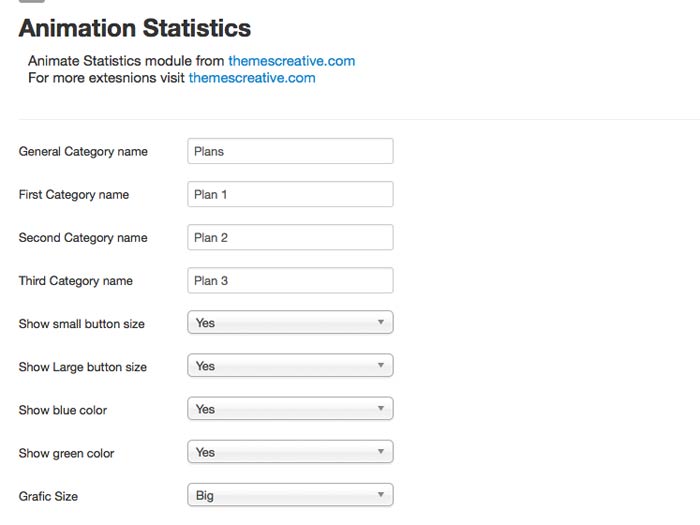Screen dimensions: 700x525
Task: Expand the Show green color dropdown
Action: click(x=290, y=452)
